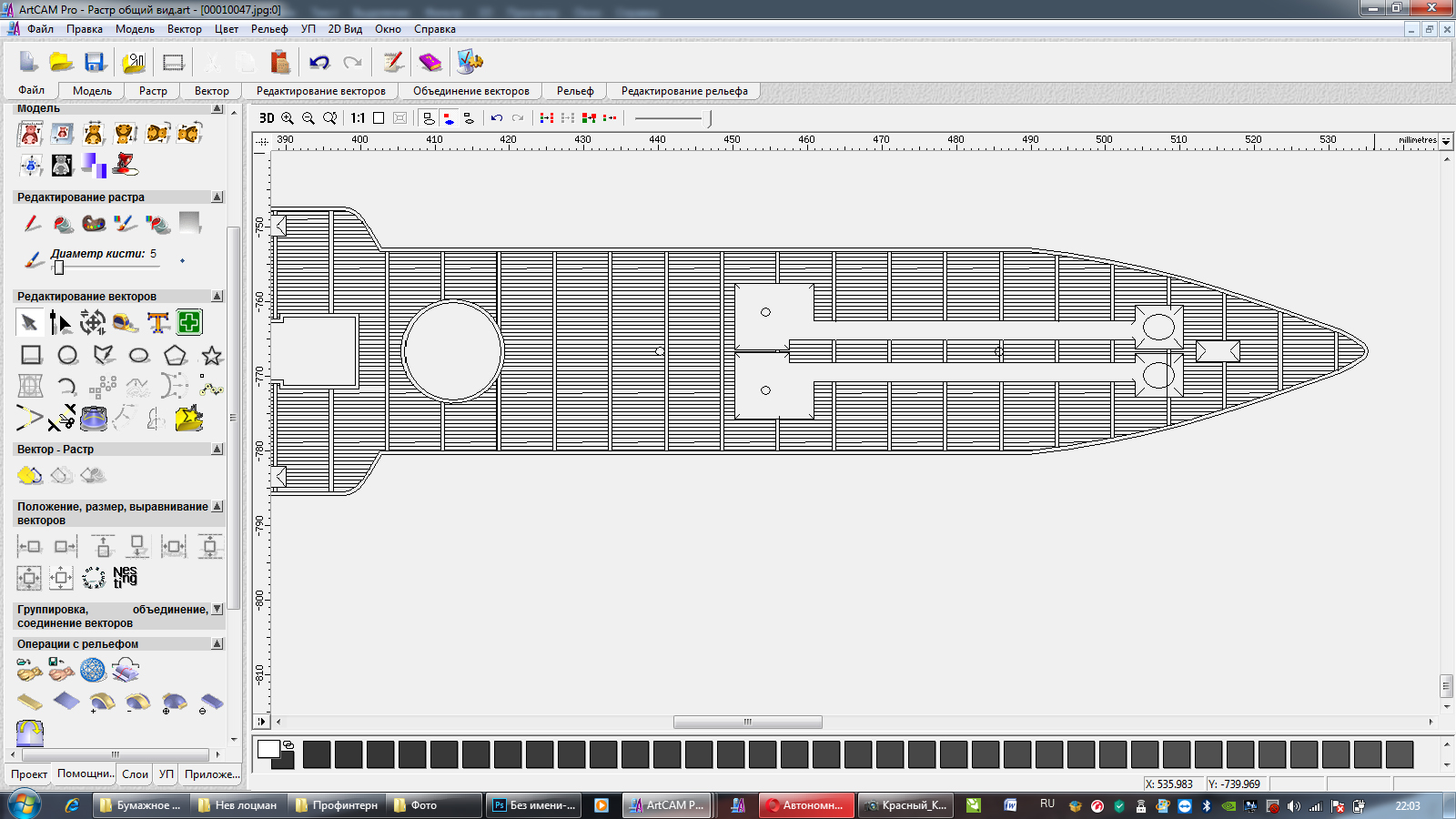Open the Объединение векторов toolbar tab
This screenshot has width=1456, height=819.
coord(470,91)
